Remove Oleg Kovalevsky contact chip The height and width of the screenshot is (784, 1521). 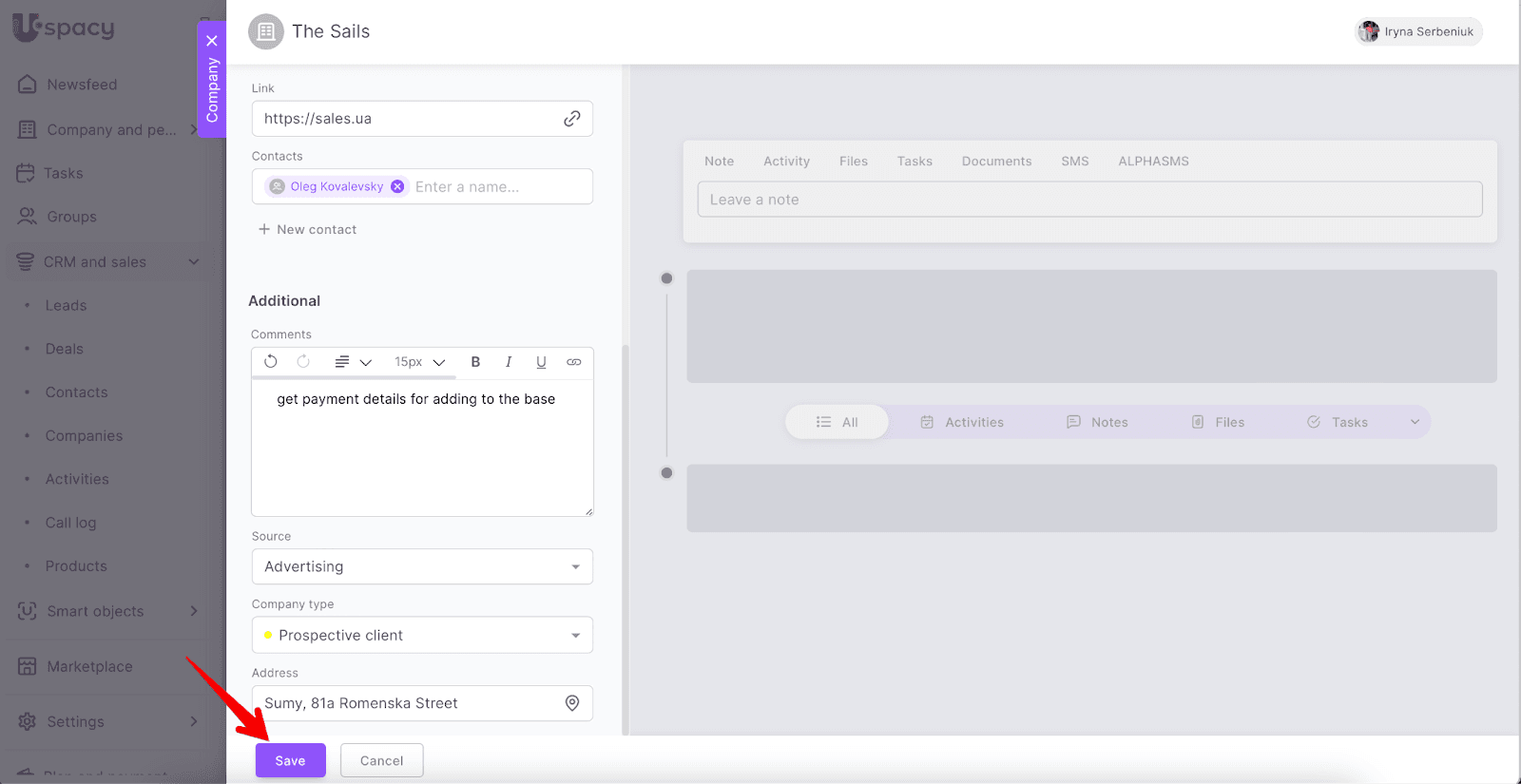pyautogui.click(x=397, y=187)
